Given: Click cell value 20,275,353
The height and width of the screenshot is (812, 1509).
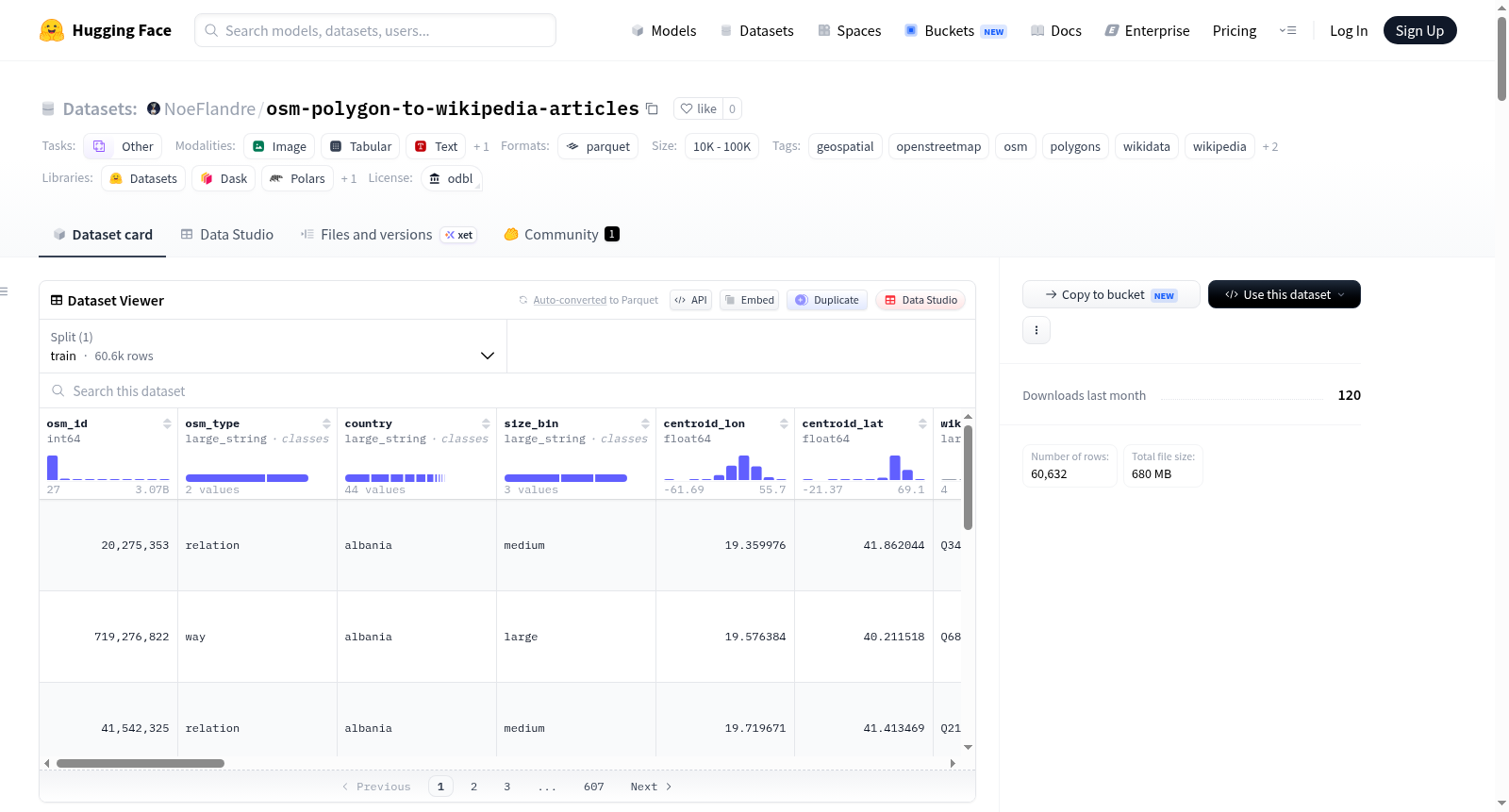Looking at the screenshot, I should coord(135,545).
